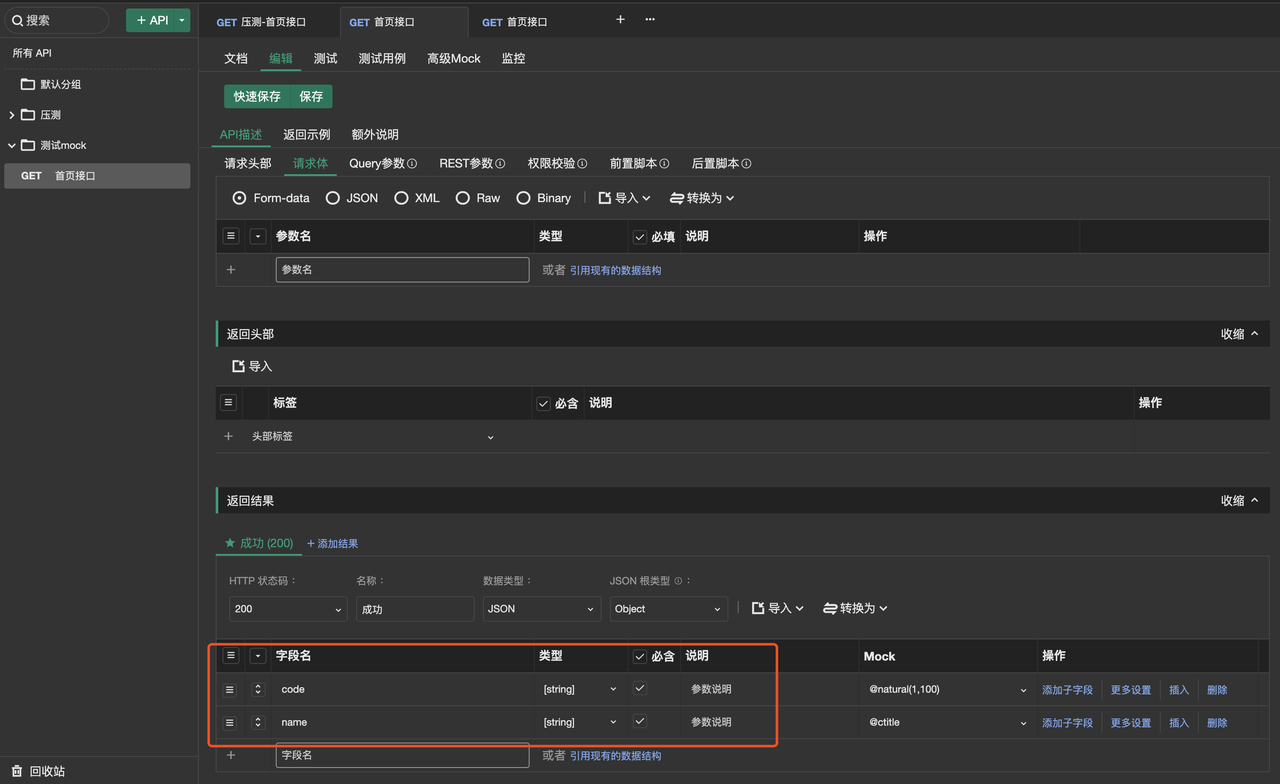Open the JSON 根类型 Object dropdown

coord(669,609)
